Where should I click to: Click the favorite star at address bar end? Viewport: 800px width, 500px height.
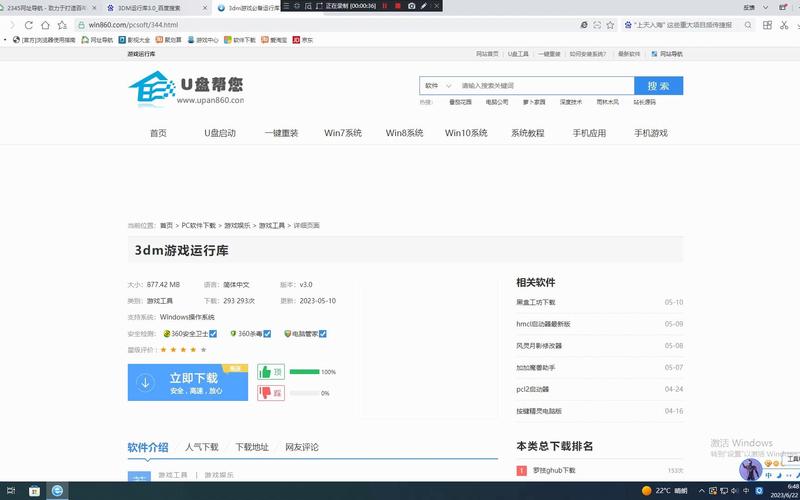coord(610,25)
